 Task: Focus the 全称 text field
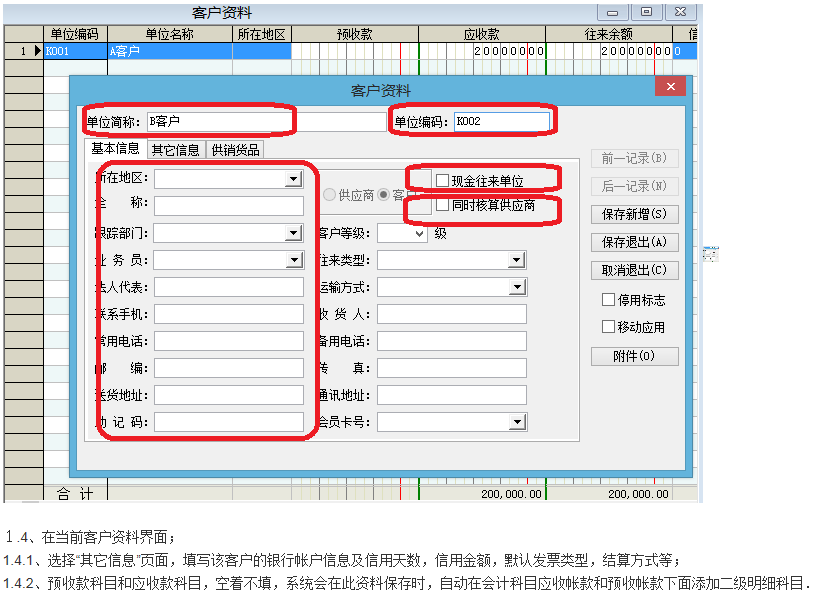[x=229, y=206]
